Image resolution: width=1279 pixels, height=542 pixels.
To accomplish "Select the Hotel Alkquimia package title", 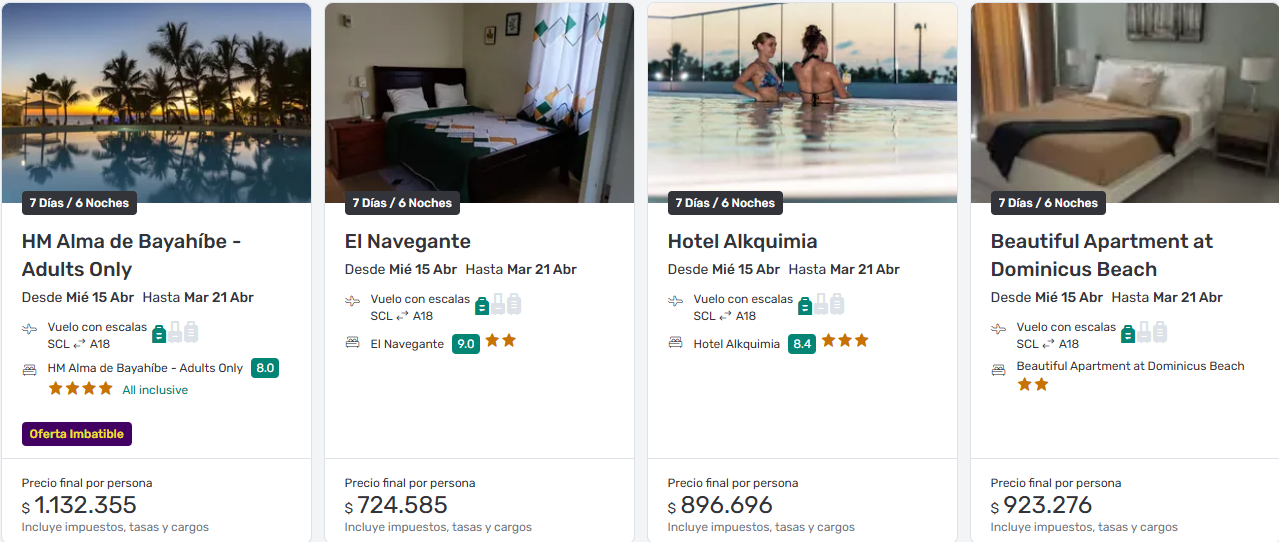I will click(743, 241).
